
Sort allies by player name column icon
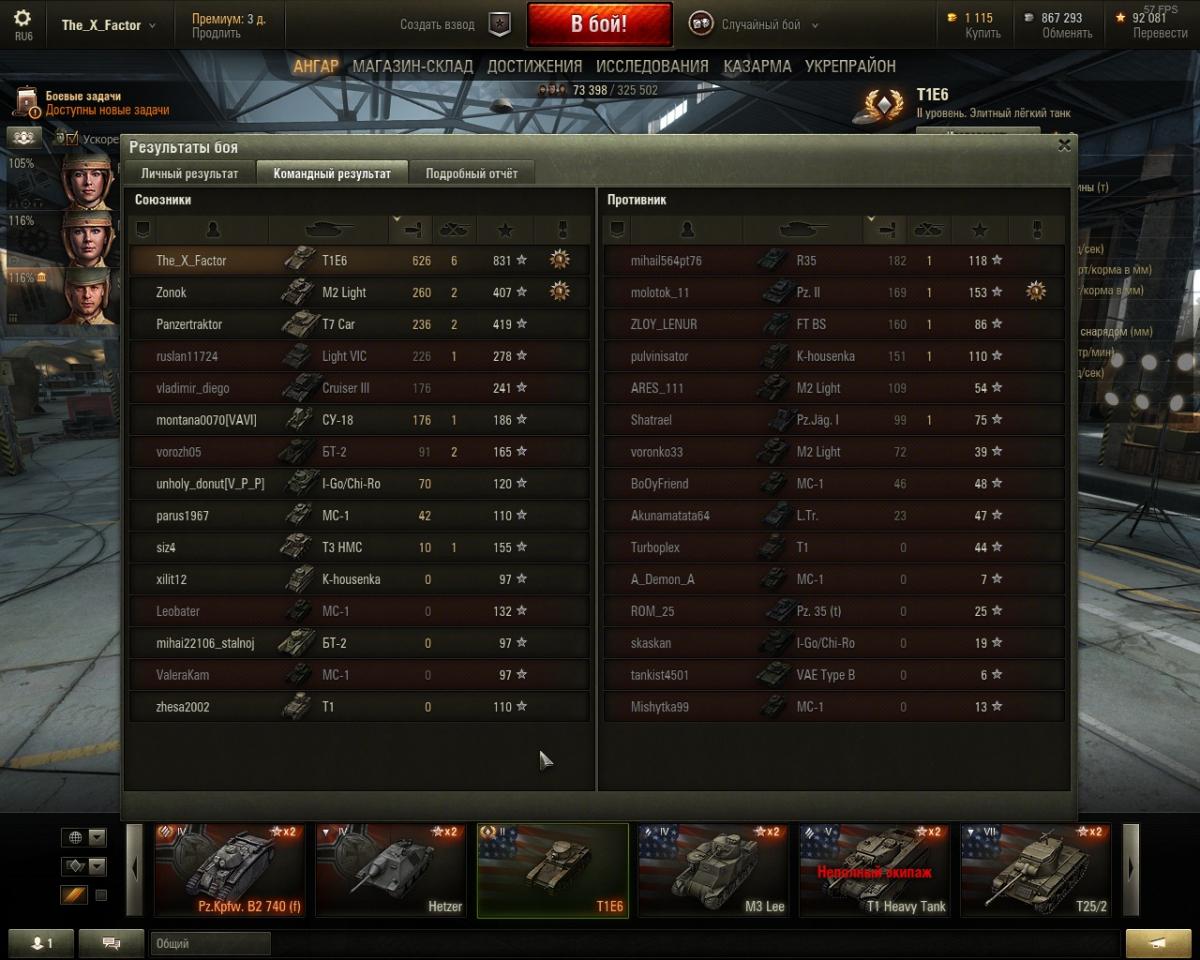pos(213,230)
